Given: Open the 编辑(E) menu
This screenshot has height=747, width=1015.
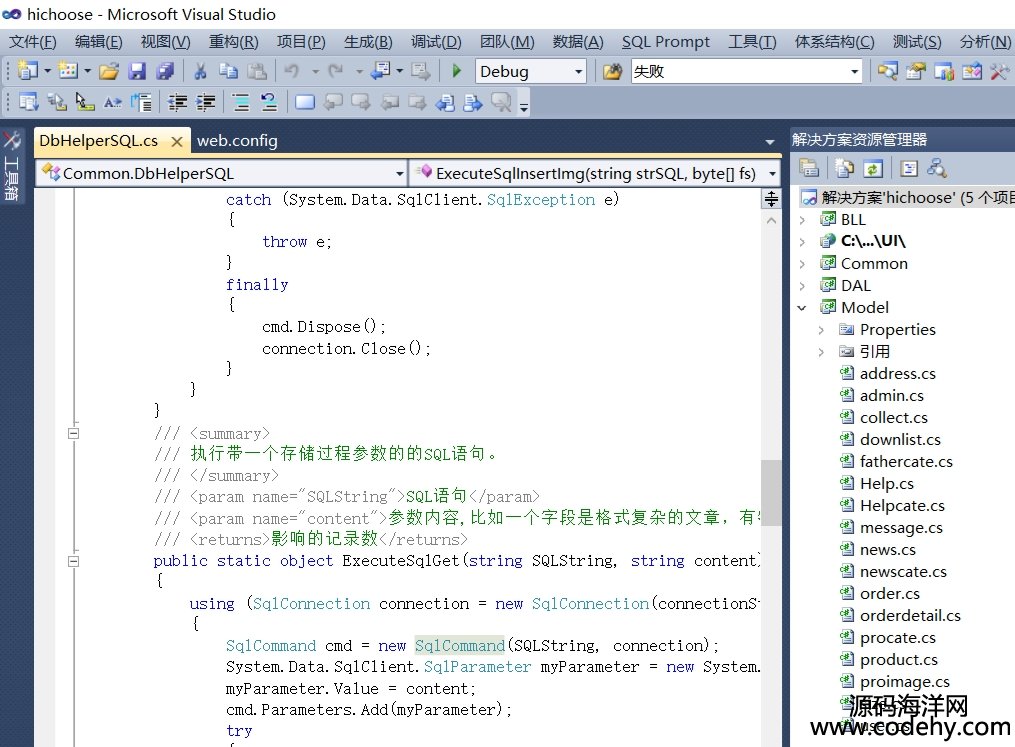Looking at the screenshot, I should pos(98,41).
